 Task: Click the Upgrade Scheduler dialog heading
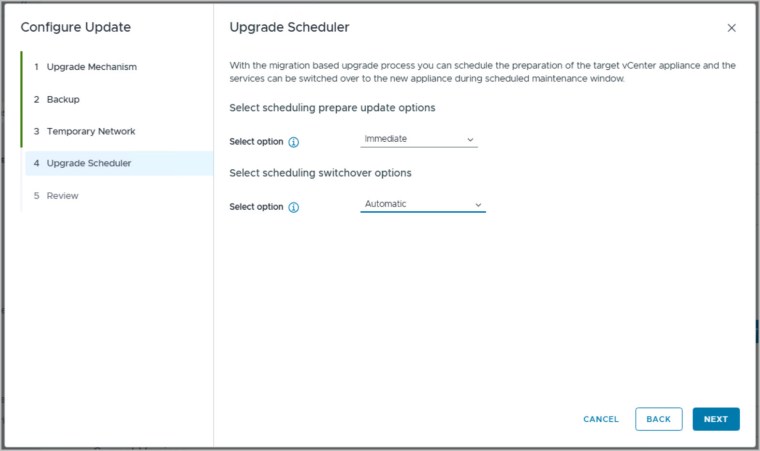289,27
